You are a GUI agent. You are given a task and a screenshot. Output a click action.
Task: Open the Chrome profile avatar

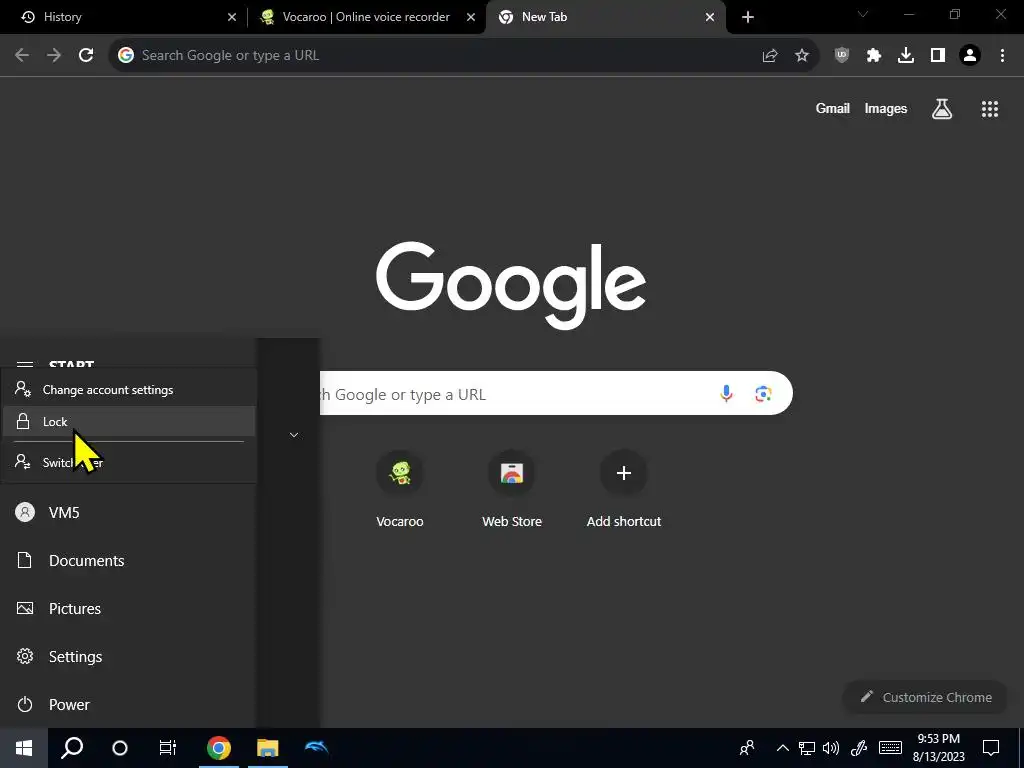coord(970,56)
